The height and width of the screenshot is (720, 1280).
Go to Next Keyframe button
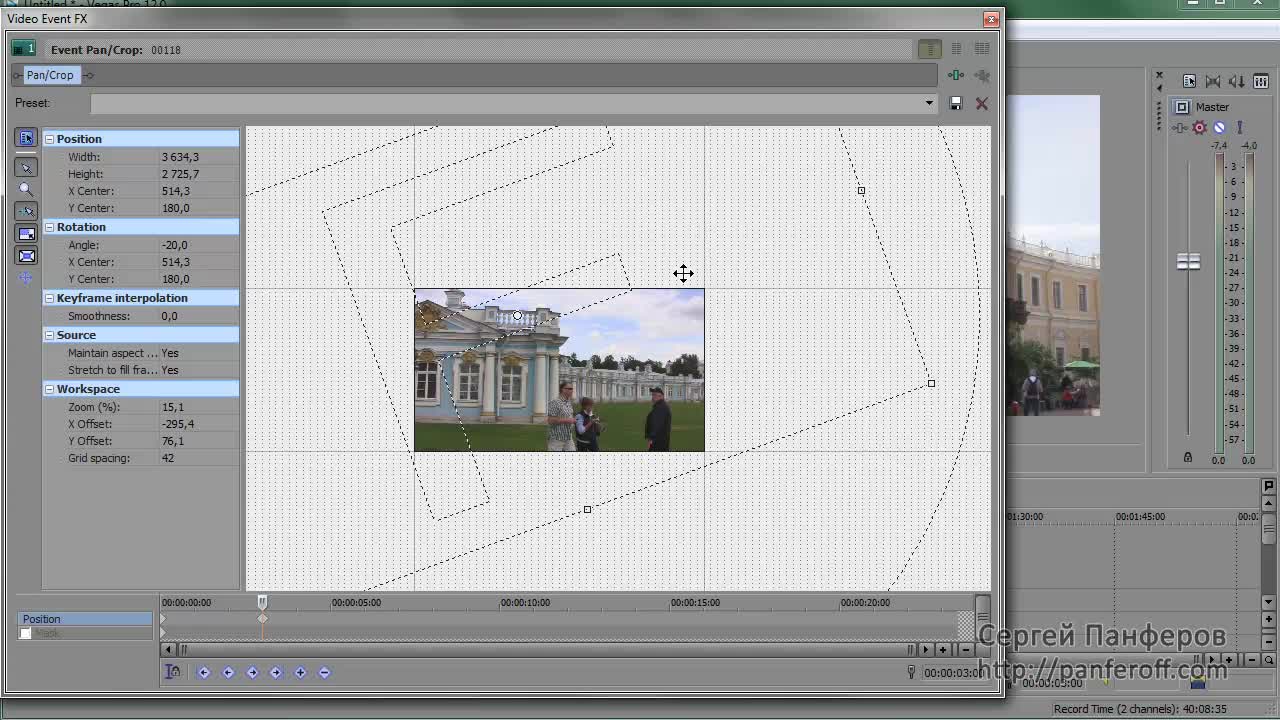point(252,672)
